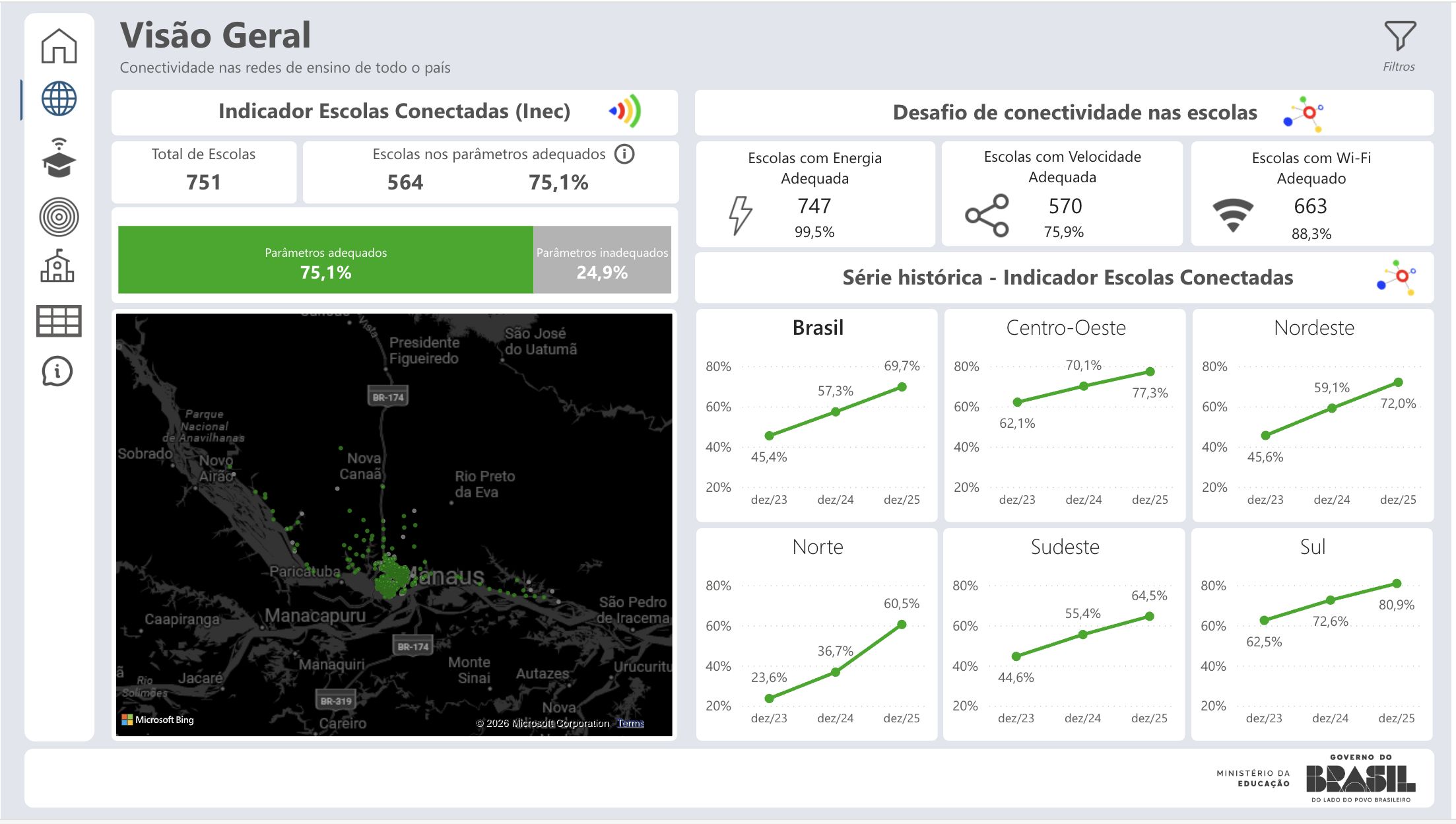The width and height of the screenshot is (1456, 824).
Task: Click the Brasil dez/25 data point
Action: (x=902, y=387)
